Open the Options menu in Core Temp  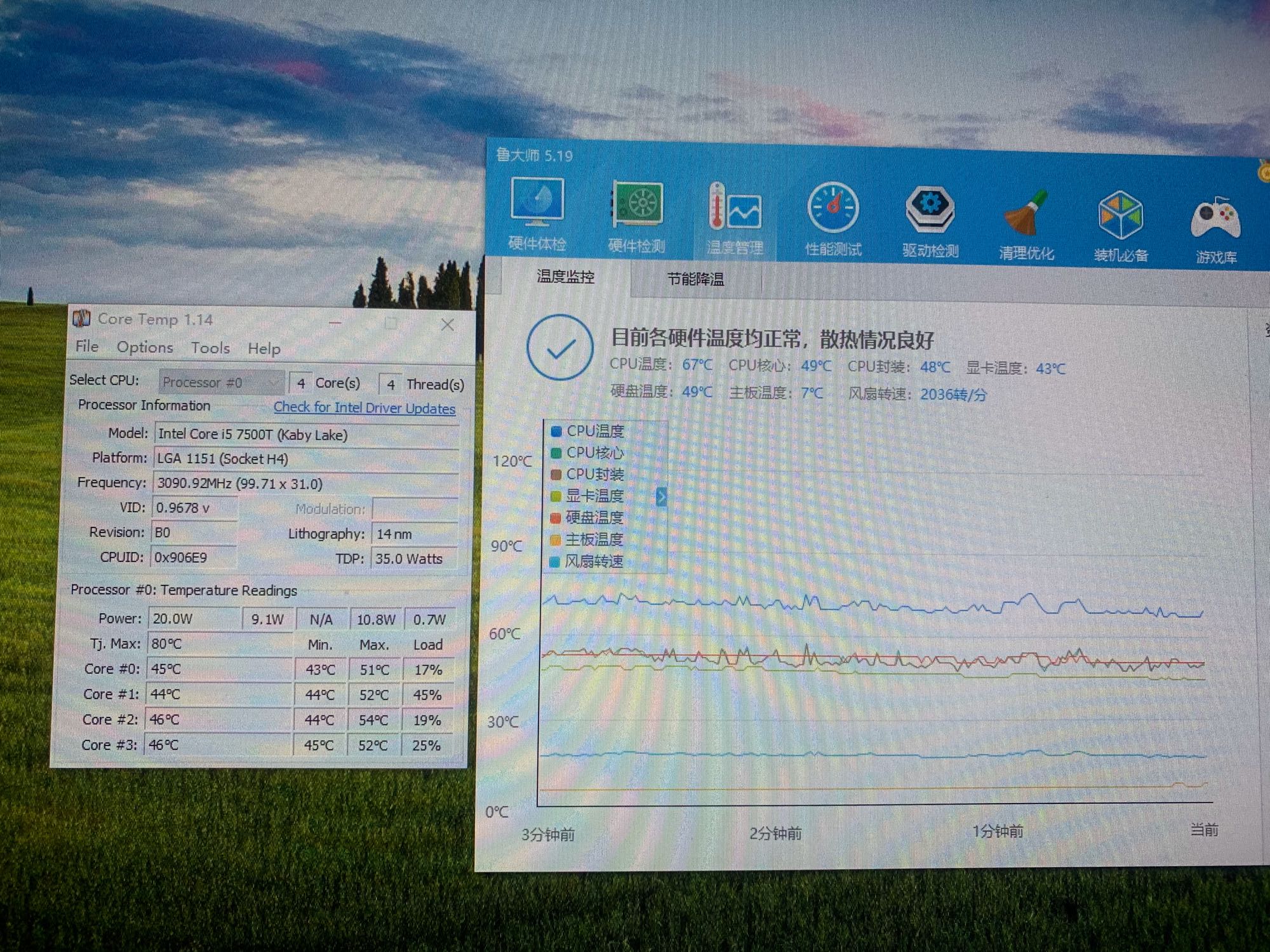145,347
